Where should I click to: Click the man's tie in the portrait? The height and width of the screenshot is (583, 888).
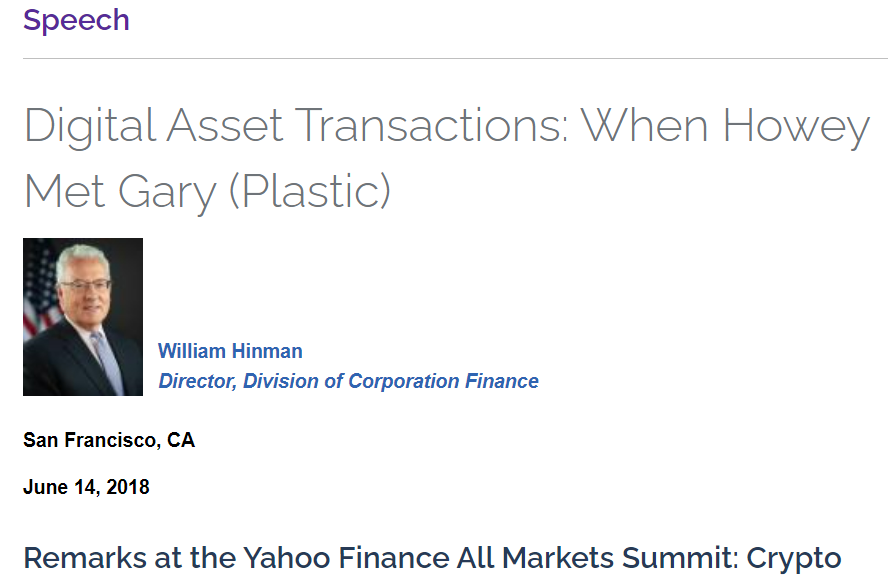(106, 360)
